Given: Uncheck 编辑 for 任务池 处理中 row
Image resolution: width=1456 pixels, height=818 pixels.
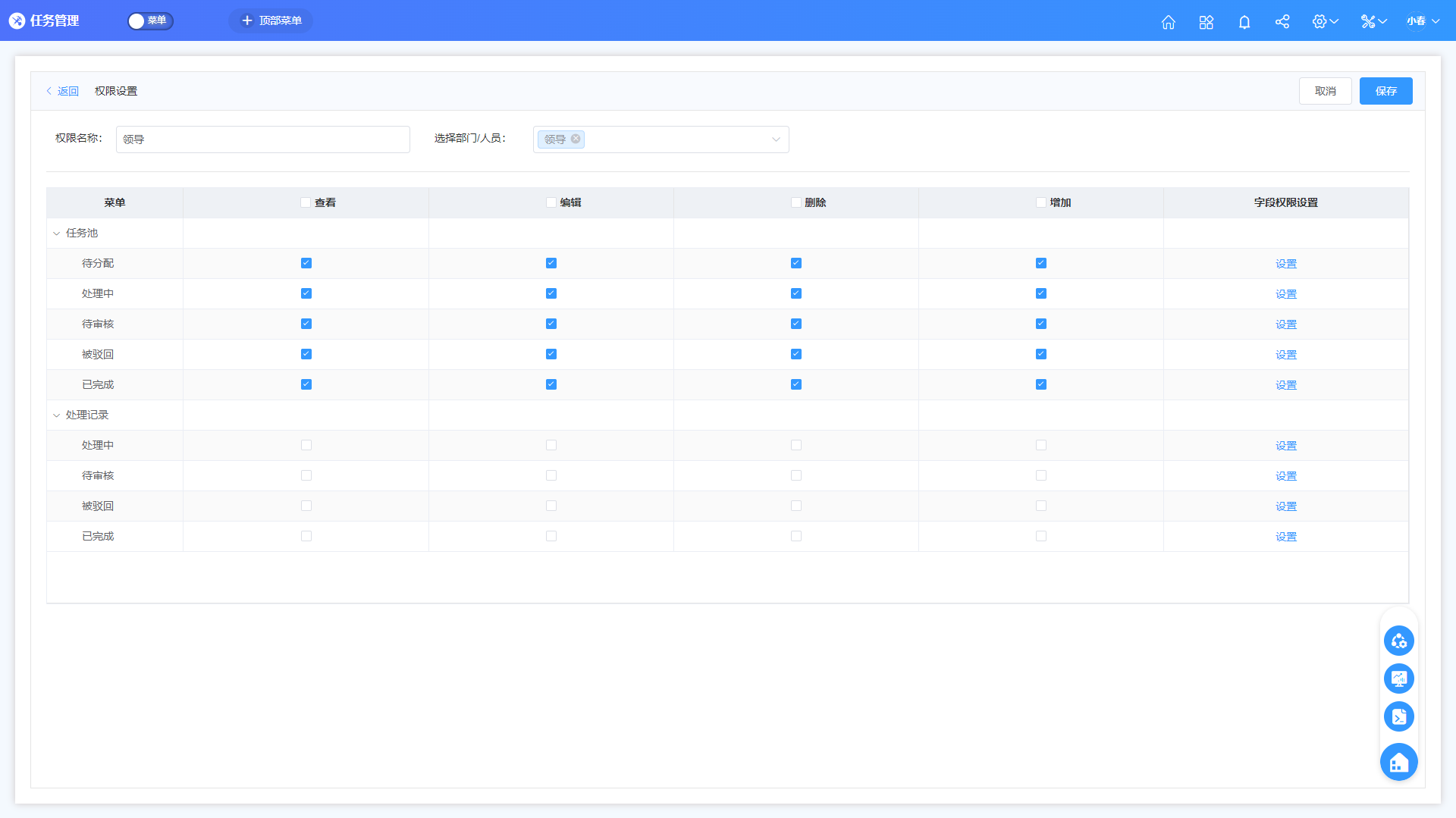Looking at the screenshot, I should [x=551, y=293].
